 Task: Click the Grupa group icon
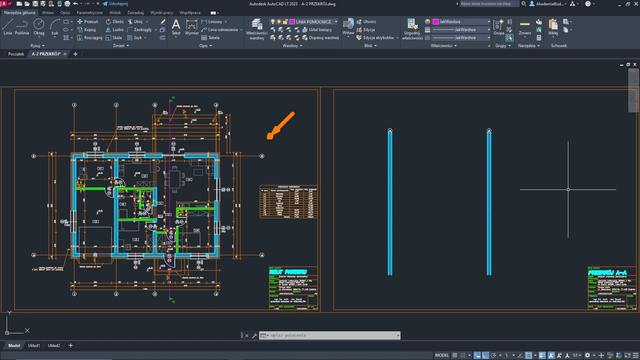coord(498,27)
